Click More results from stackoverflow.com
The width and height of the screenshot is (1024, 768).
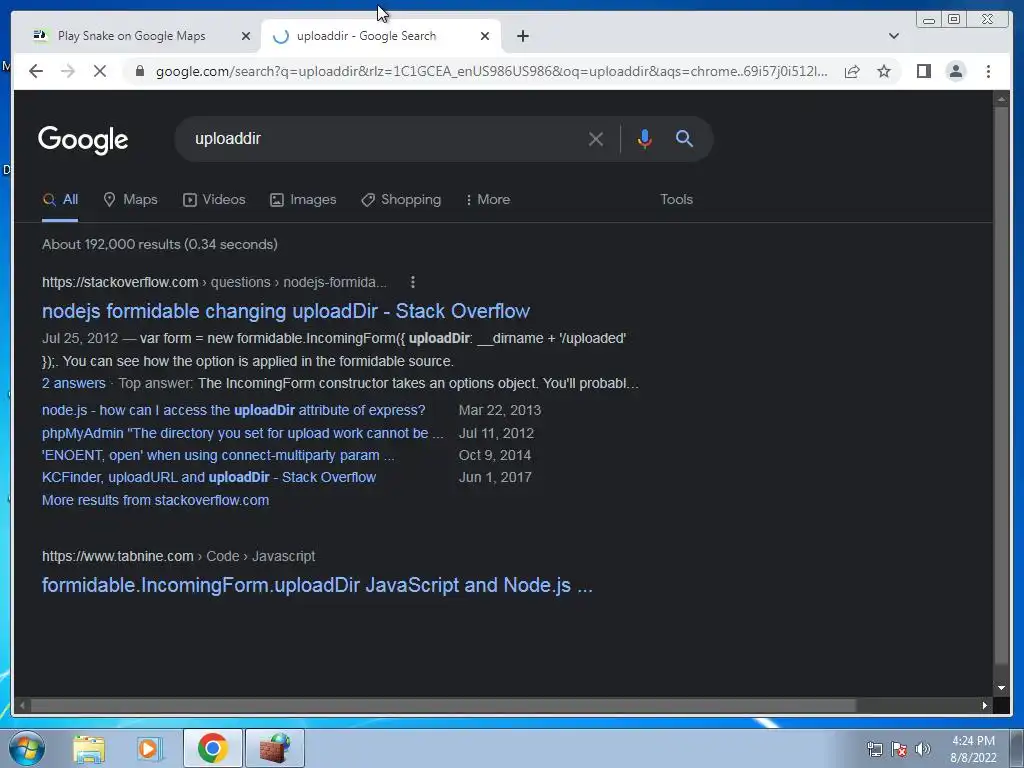click(x=155, y=500)
